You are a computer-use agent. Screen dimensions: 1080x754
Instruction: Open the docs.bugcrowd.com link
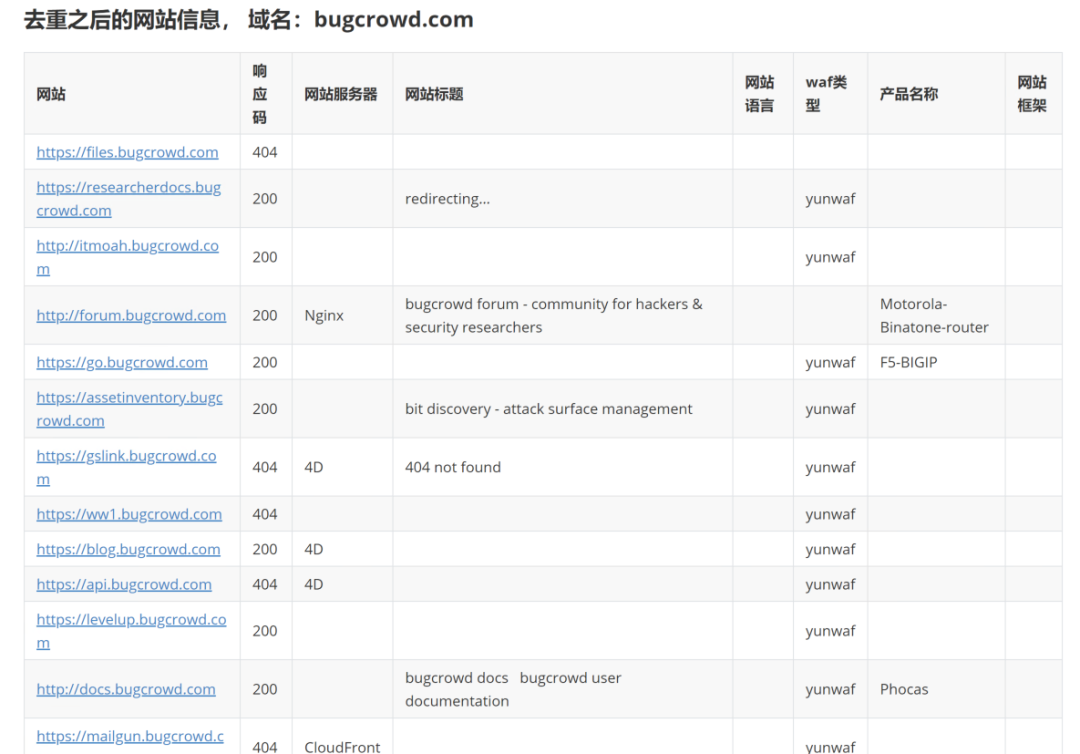tap(126, 689)
